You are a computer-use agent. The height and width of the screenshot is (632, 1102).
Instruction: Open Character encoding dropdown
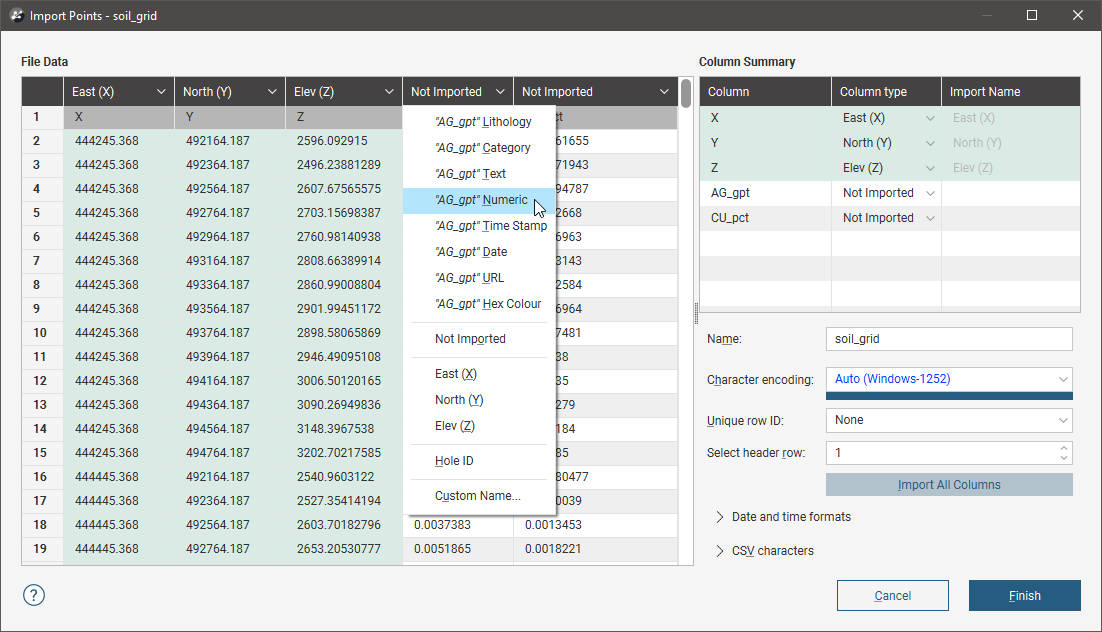coord(948,379)
